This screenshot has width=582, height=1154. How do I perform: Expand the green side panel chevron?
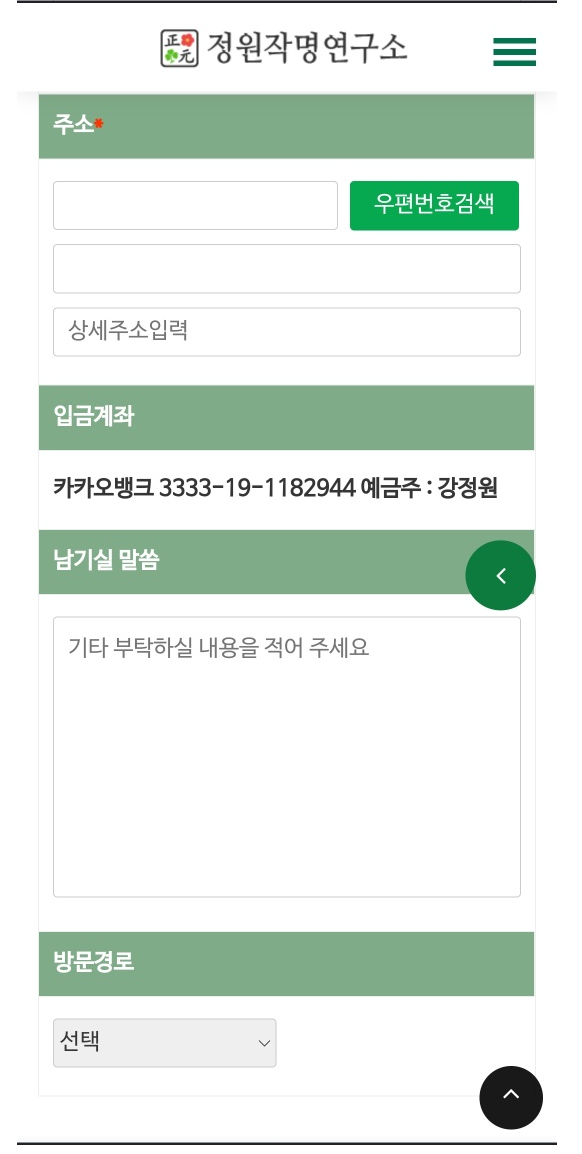(x=500, y=576)
